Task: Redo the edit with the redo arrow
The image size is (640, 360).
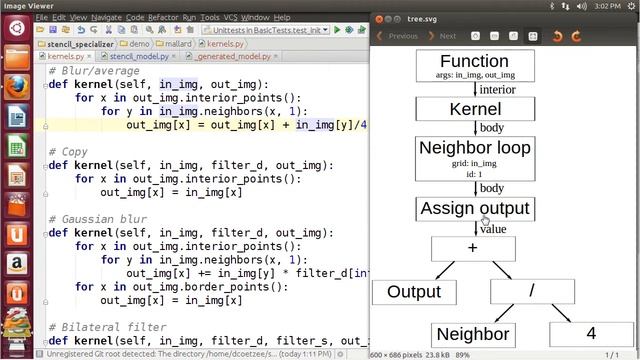Action: click(x=94, y=30)
